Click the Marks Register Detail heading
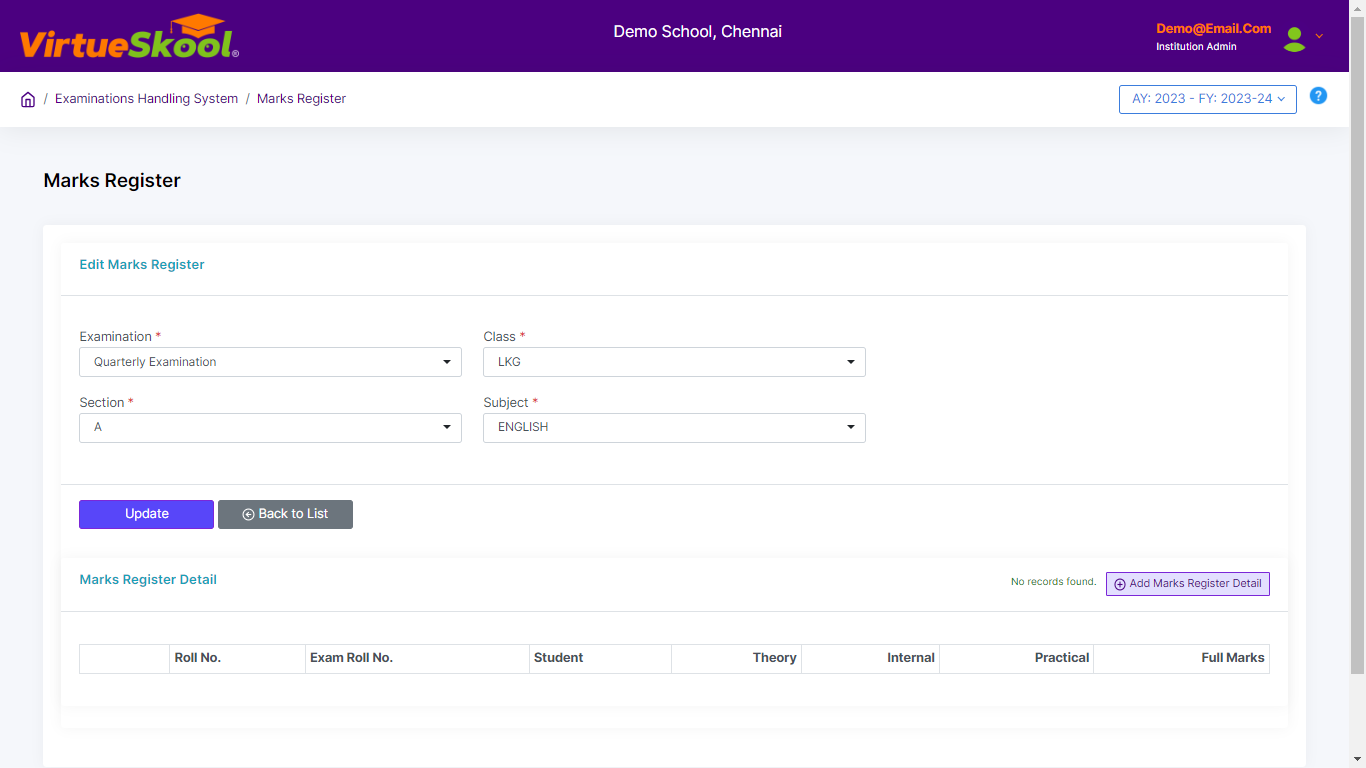Image resolution: width=1366 pixels, height=768 pixels. pos(148,580)
